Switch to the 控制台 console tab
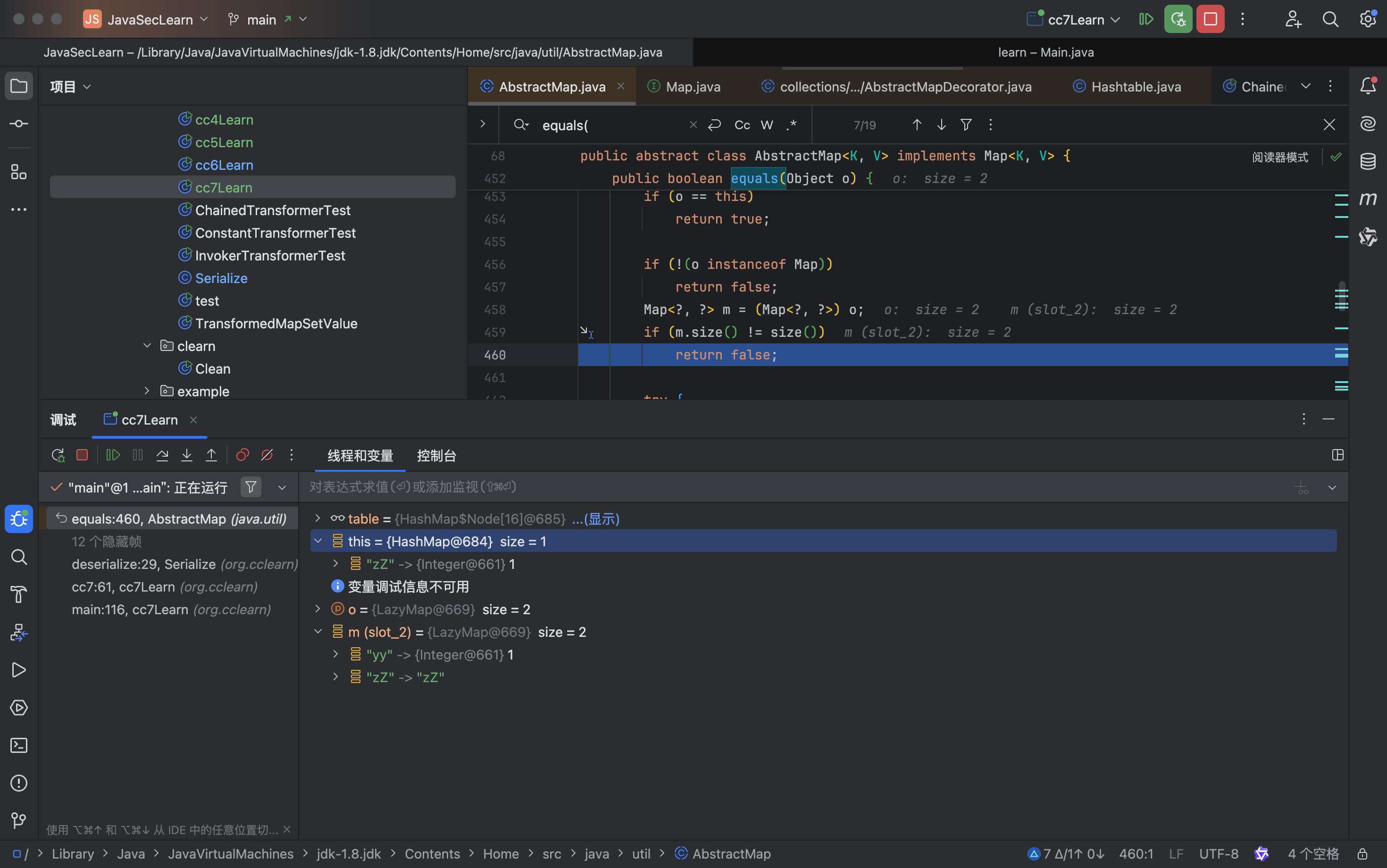Screen dimensions: 1387x868 (x=436, y=456)
